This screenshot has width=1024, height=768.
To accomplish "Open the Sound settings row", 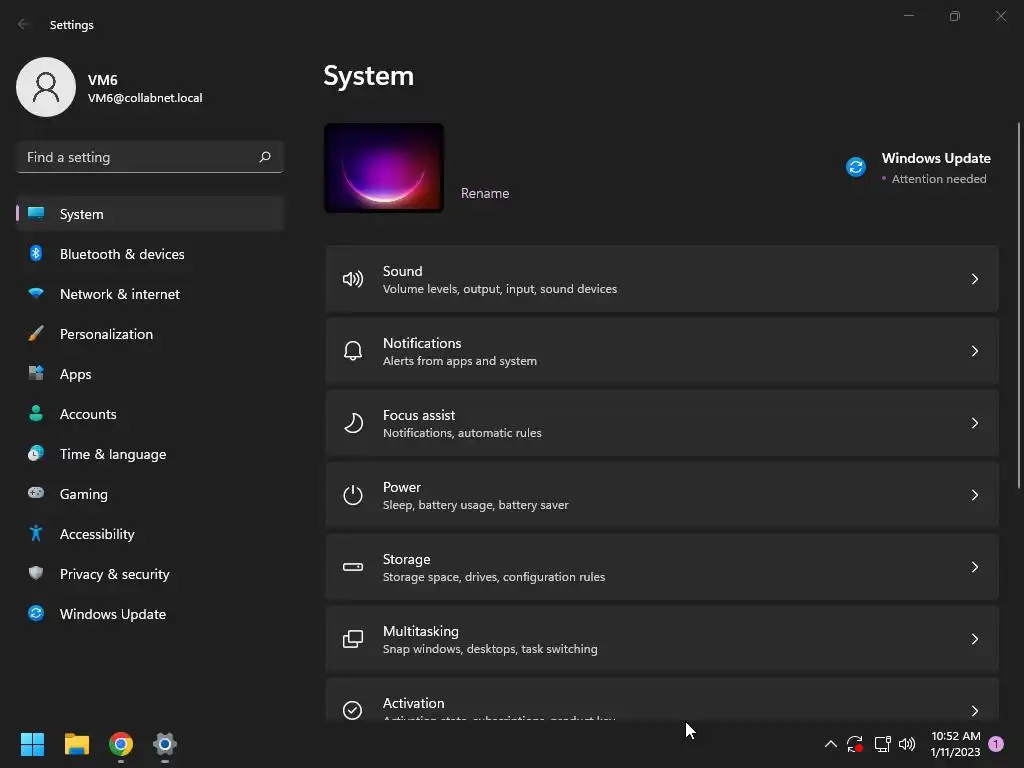I will [662, 280].
